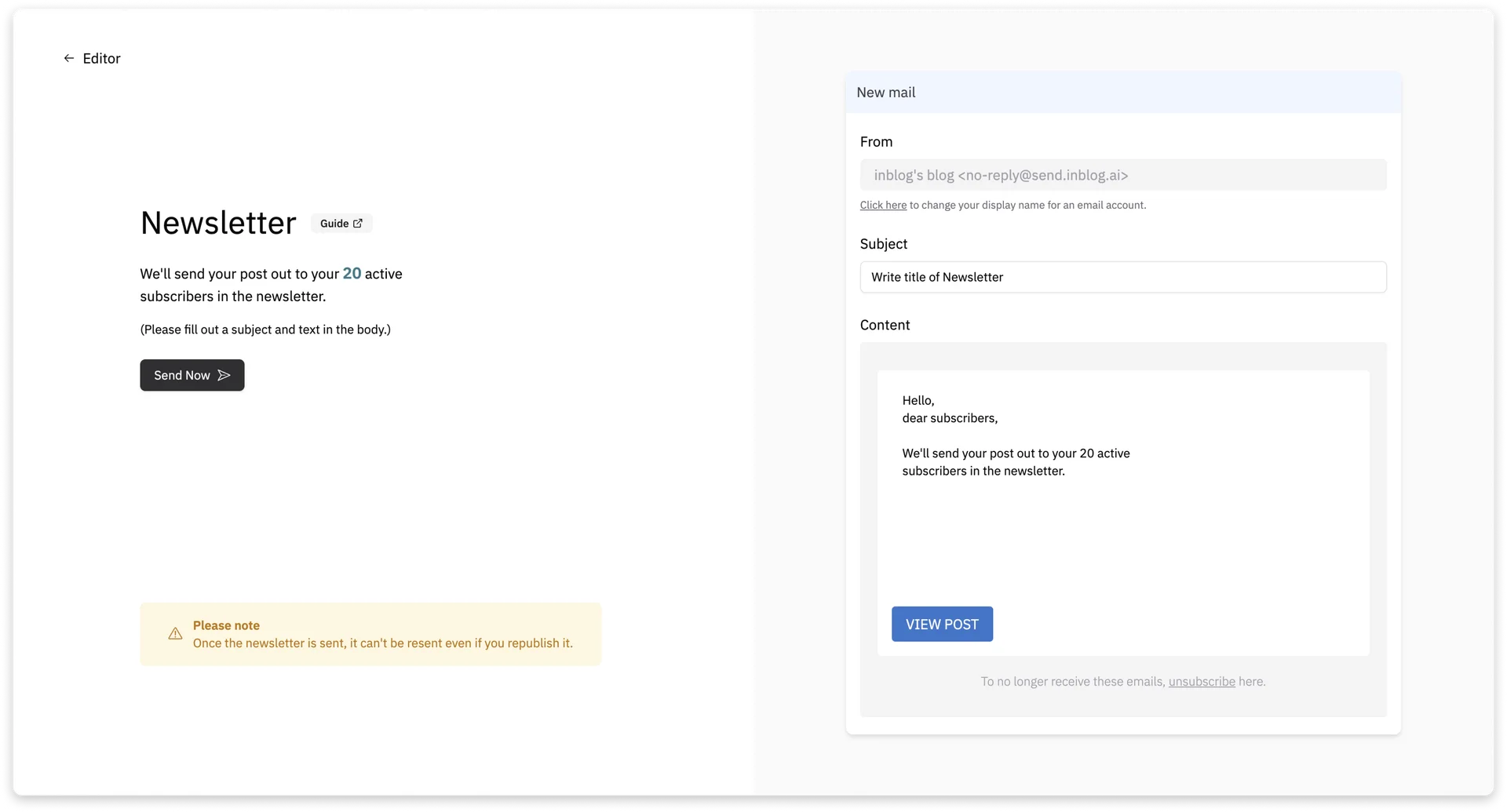The image size is (1507, 812).
Task: Click the greeting text "Hello, dear subscribers"
Action: (x=949, y=409)
